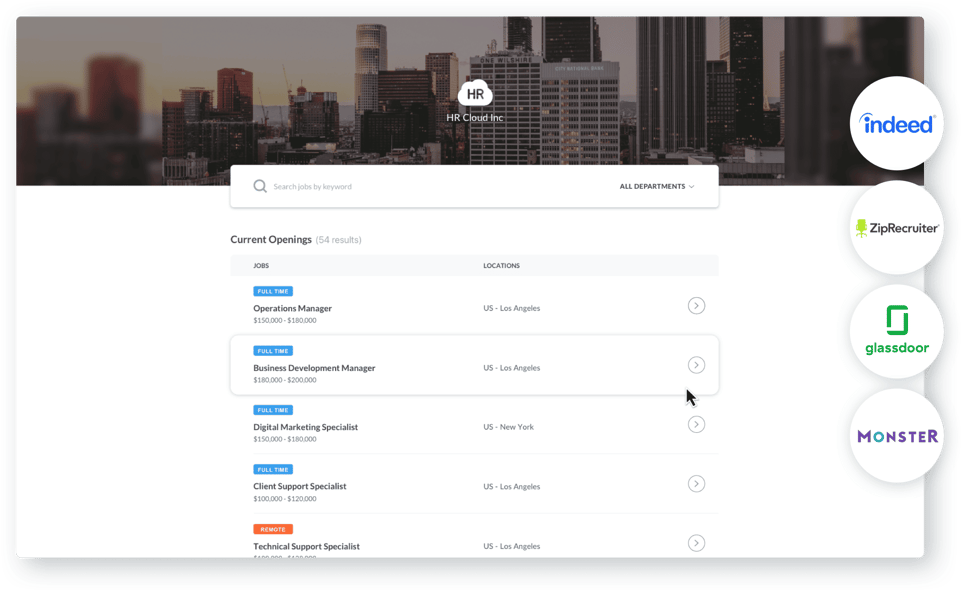The height and width of the screenshot is (591, 963).
Task: Click the (54 results) count text
Action: [338, 240]
